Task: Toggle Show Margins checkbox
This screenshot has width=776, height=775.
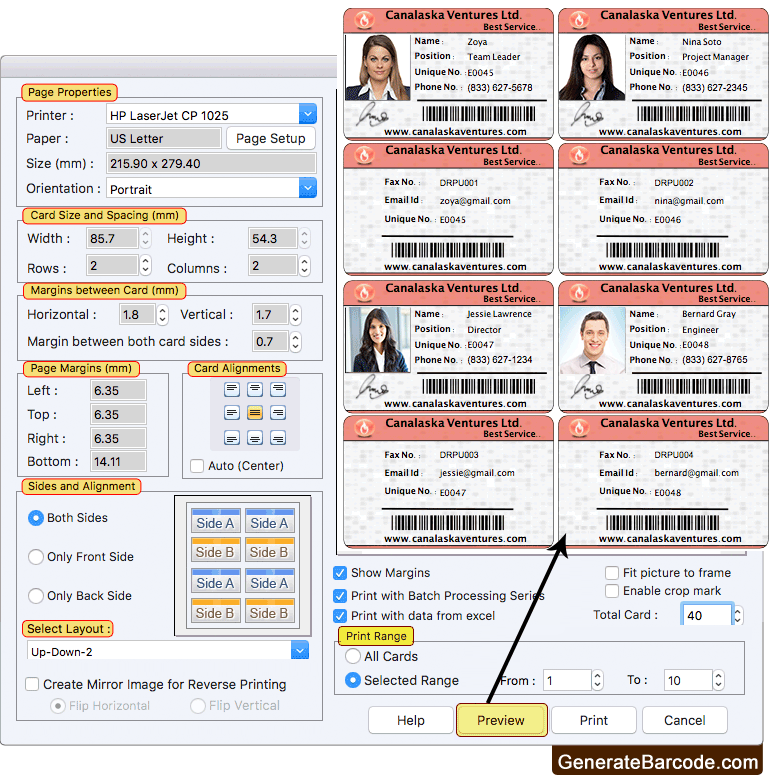Action: (340, 573)
